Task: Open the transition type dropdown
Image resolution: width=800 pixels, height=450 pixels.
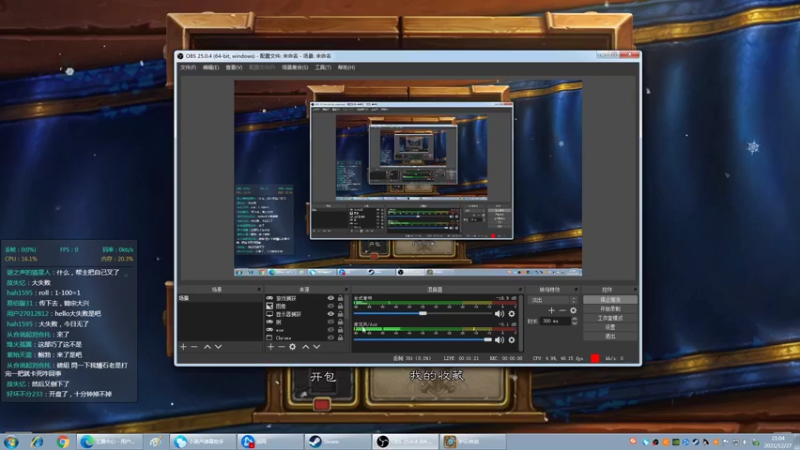Action: 553,300
